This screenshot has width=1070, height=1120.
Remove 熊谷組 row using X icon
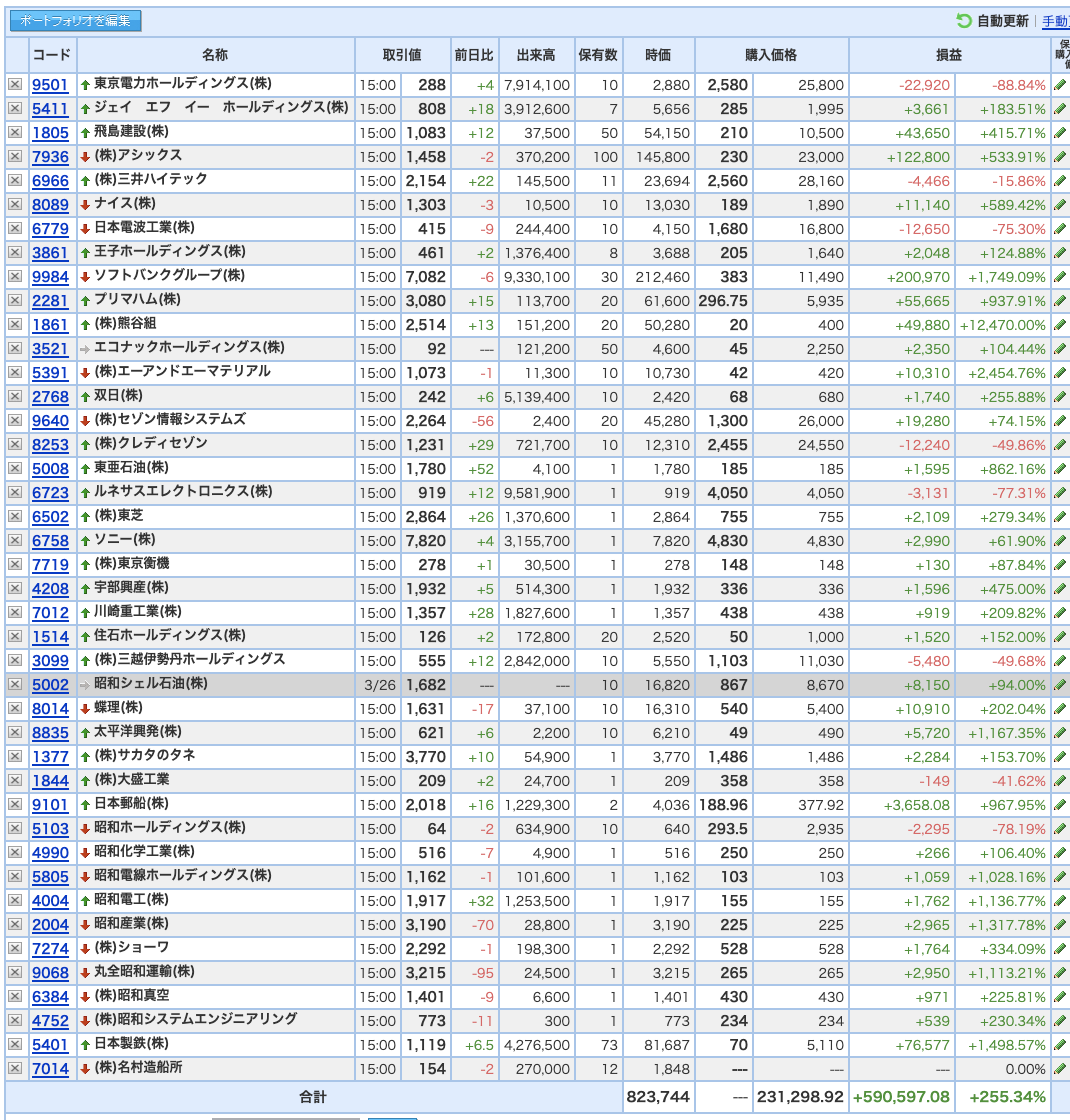tap(15, 324)
